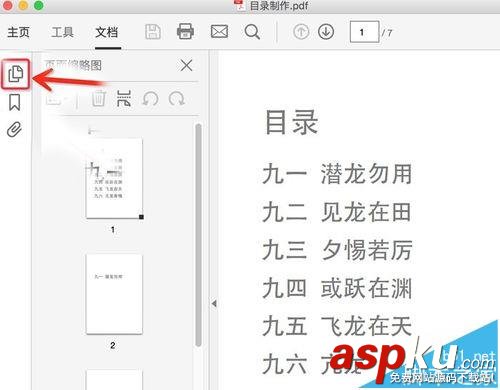The height and width of the screenshot is (390, 500).
Task: Click the page 1 label under thumbnail
Action: pyautogui.click(x=113, y=230)
